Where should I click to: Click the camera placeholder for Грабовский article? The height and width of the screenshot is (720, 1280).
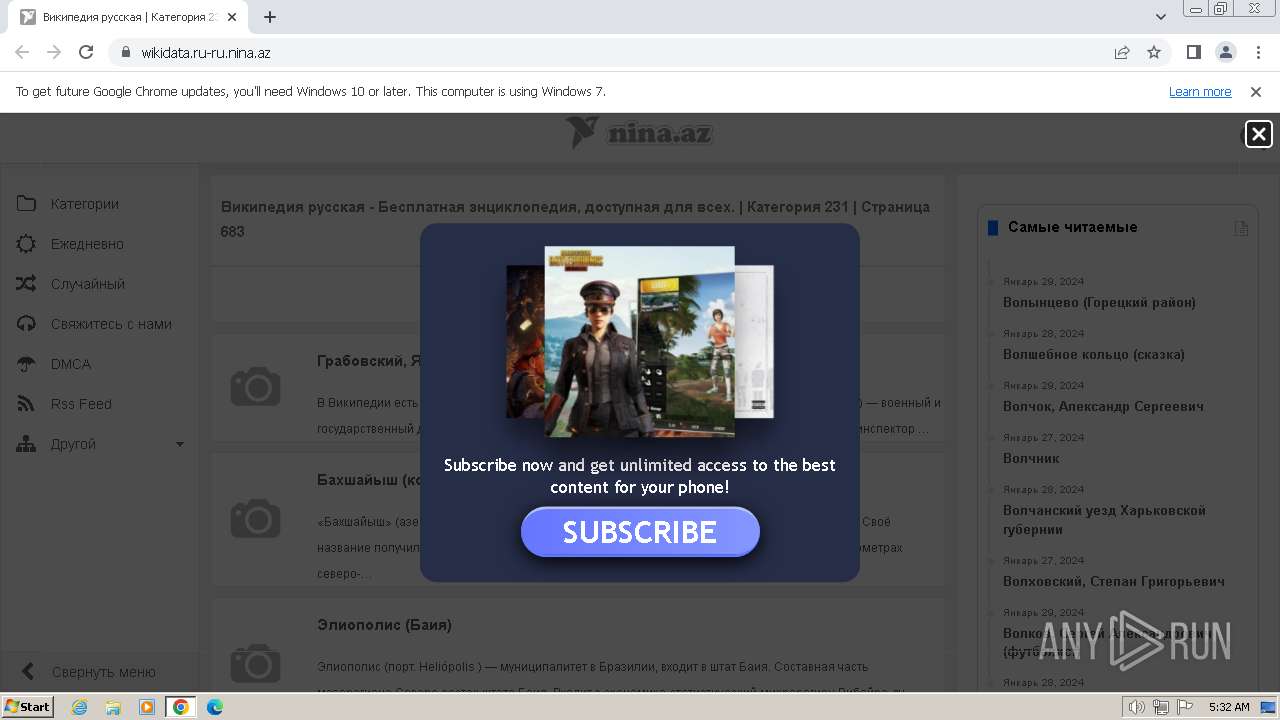255,386
